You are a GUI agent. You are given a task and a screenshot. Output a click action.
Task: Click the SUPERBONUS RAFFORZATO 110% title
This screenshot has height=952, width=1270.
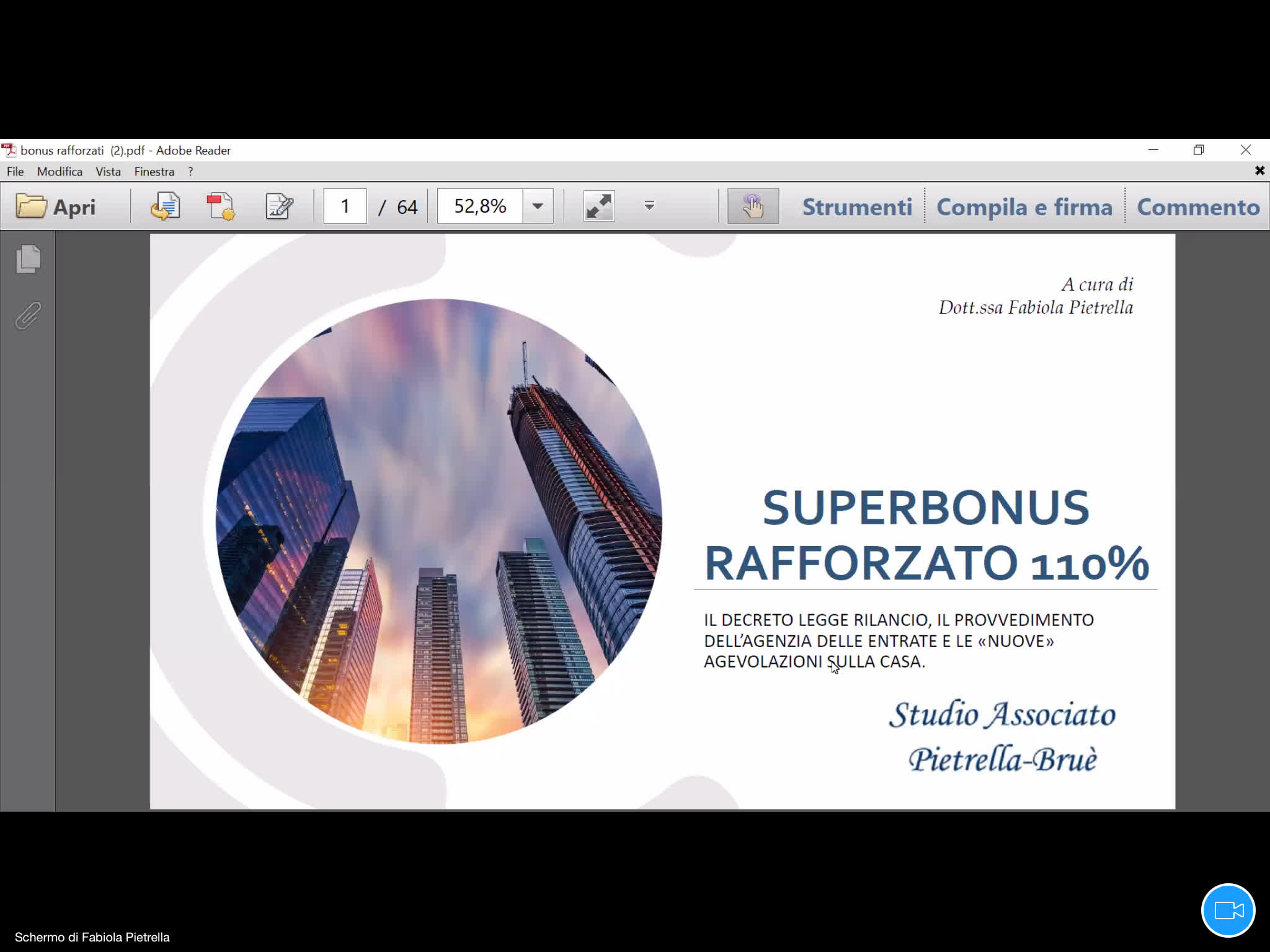(x=926, y=535)
